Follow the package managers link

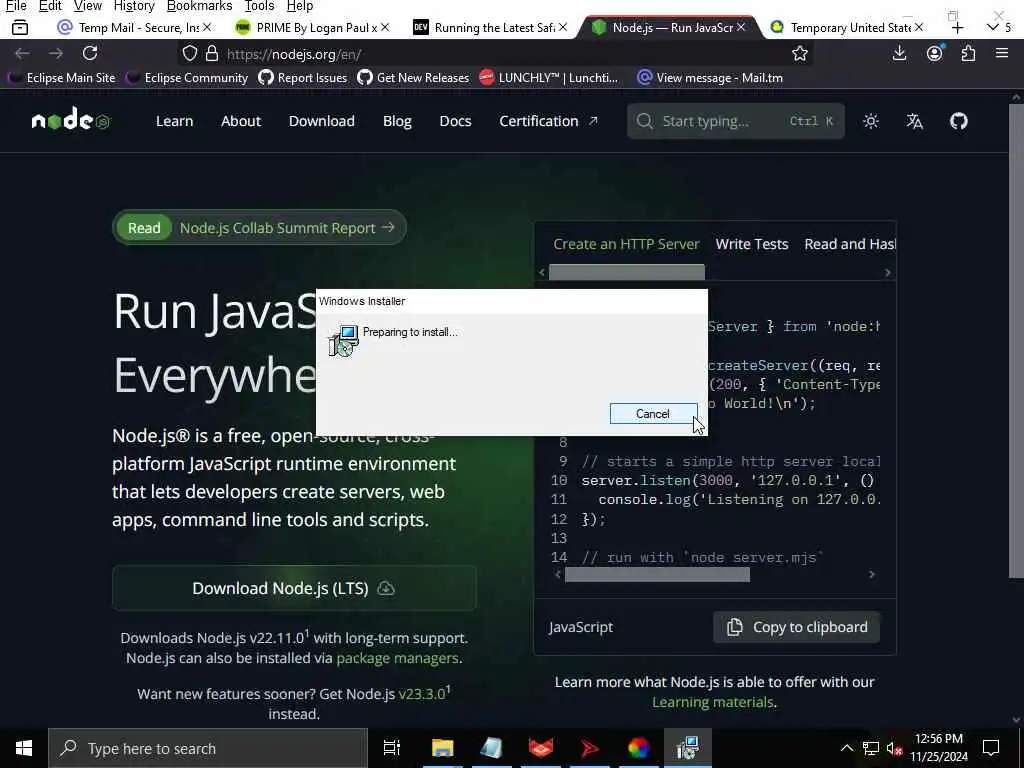397,658
